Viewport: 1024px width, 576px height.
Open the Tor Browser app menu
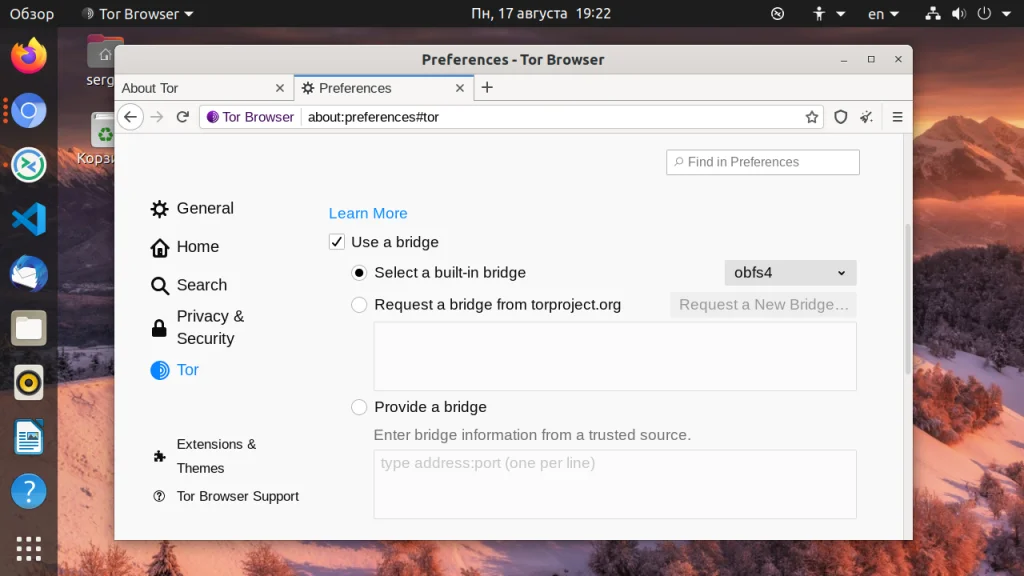point(137,14)
